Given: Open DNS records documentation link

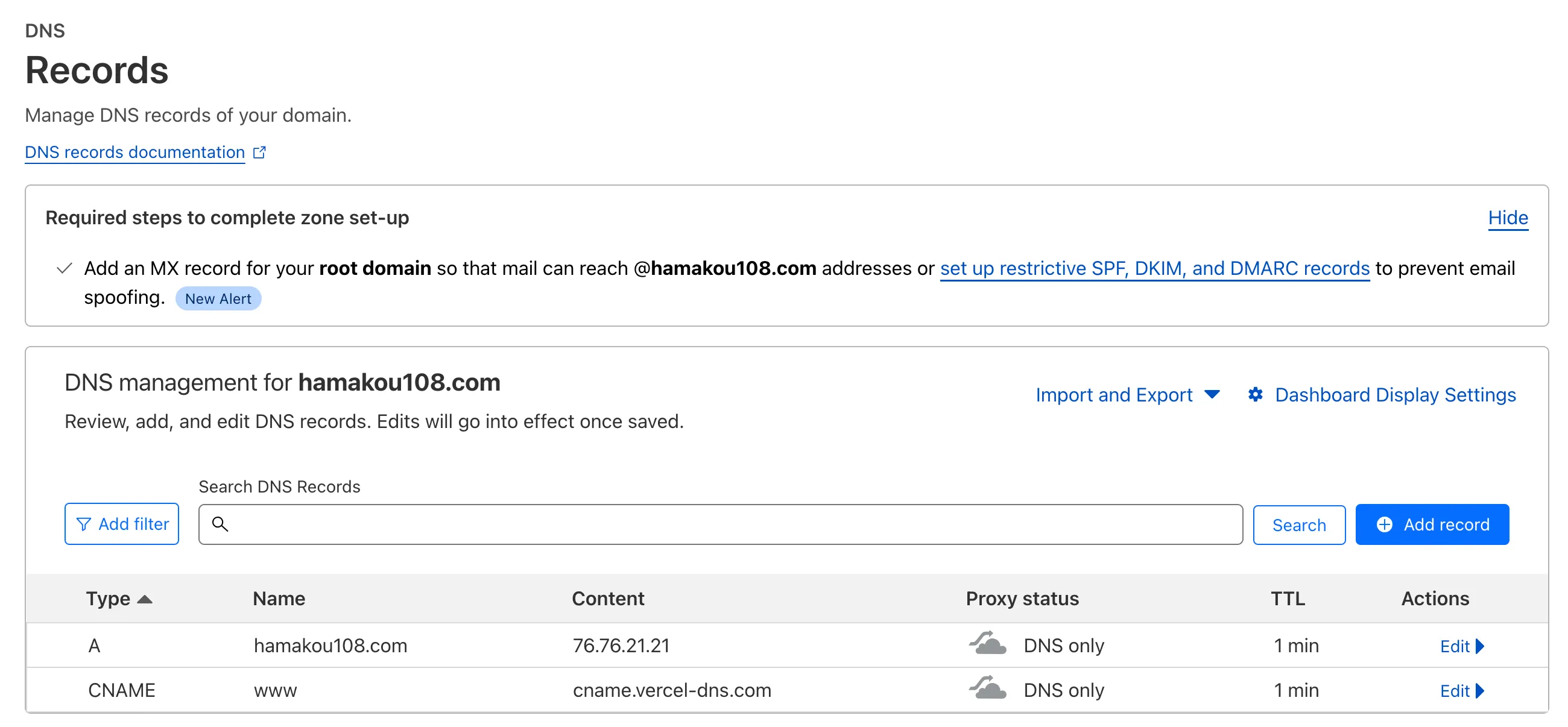Looking at the screenshot, I should coord(134,152).
